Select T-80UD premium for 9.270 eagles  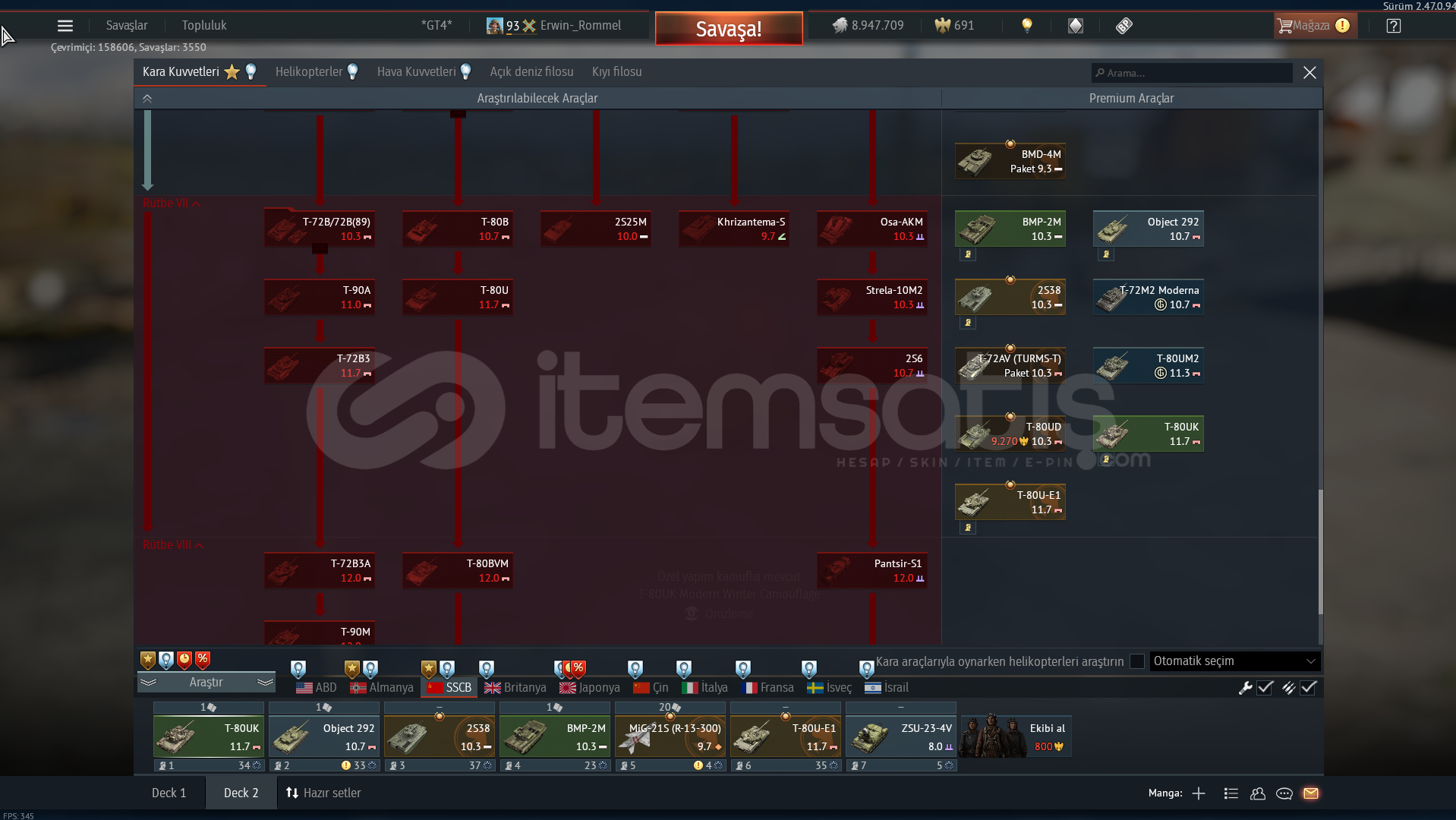[x=1010, y=434]
